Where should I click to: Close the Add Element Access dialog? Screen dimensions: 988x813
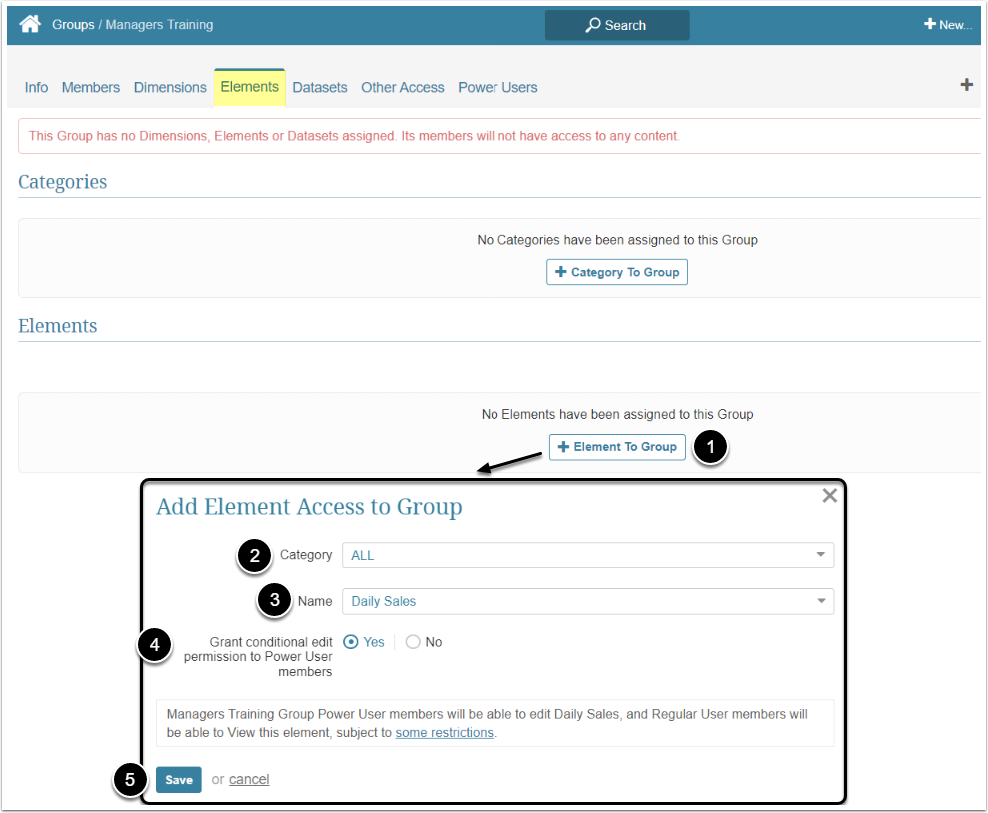click(829, 496)
